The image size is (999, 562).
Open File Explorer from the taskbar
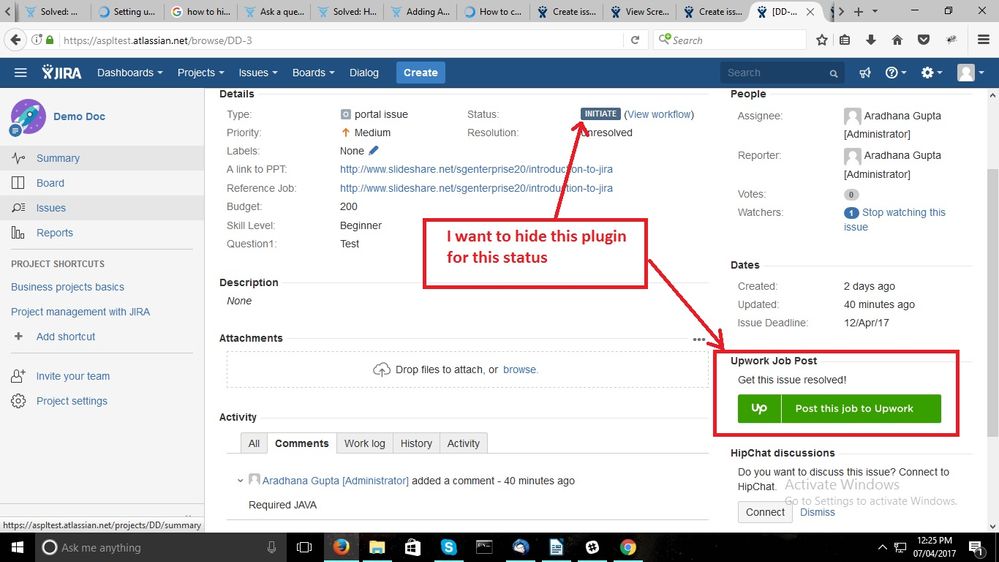[x=377, y=547]
